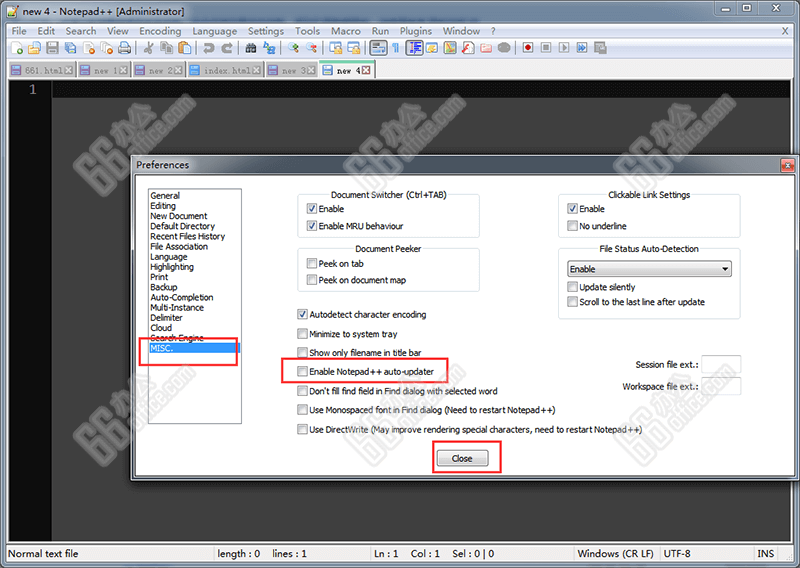Close the new 4 tab with its X
This screenshot has height=568, width=800.
pos(366,70)
